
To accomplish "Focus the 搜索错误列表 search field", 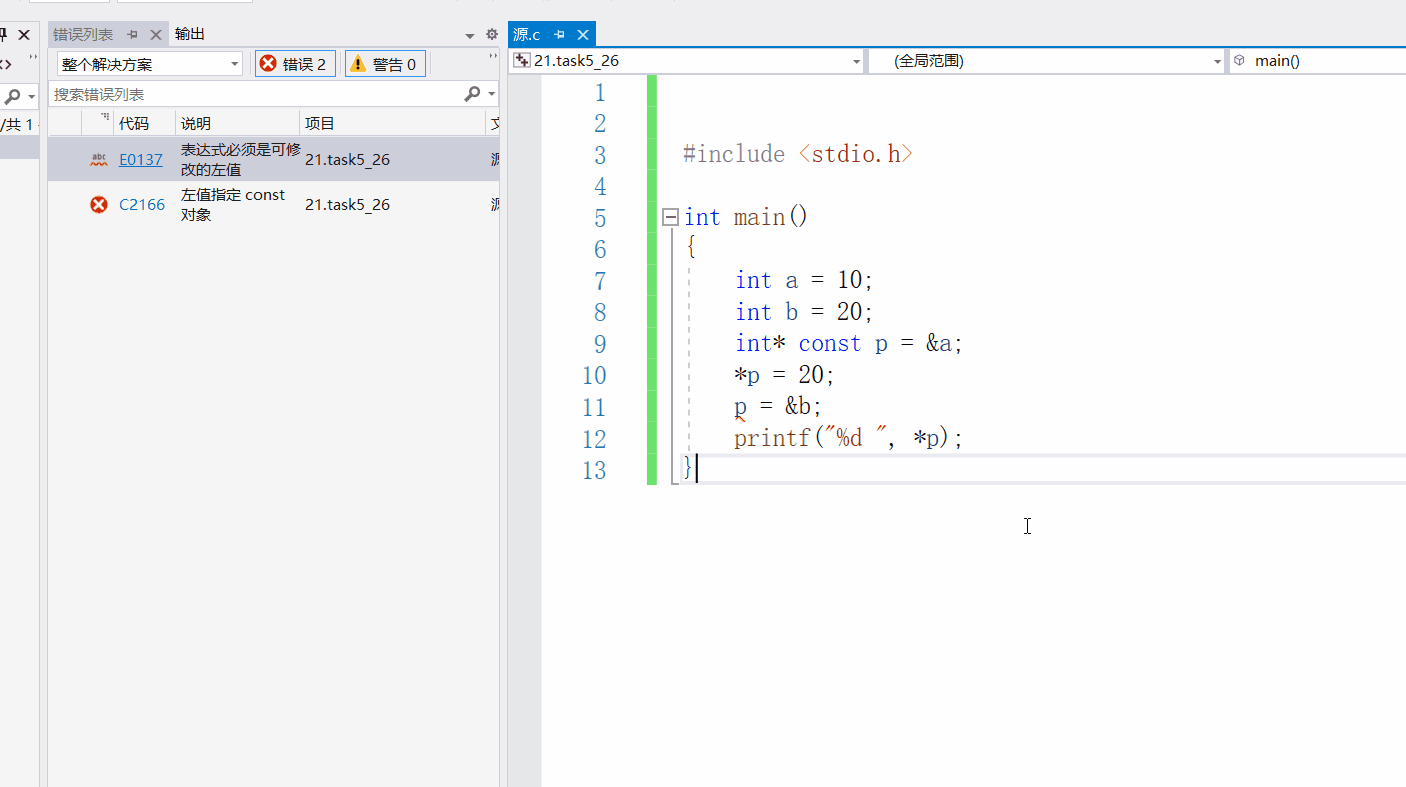I will 256,94.
